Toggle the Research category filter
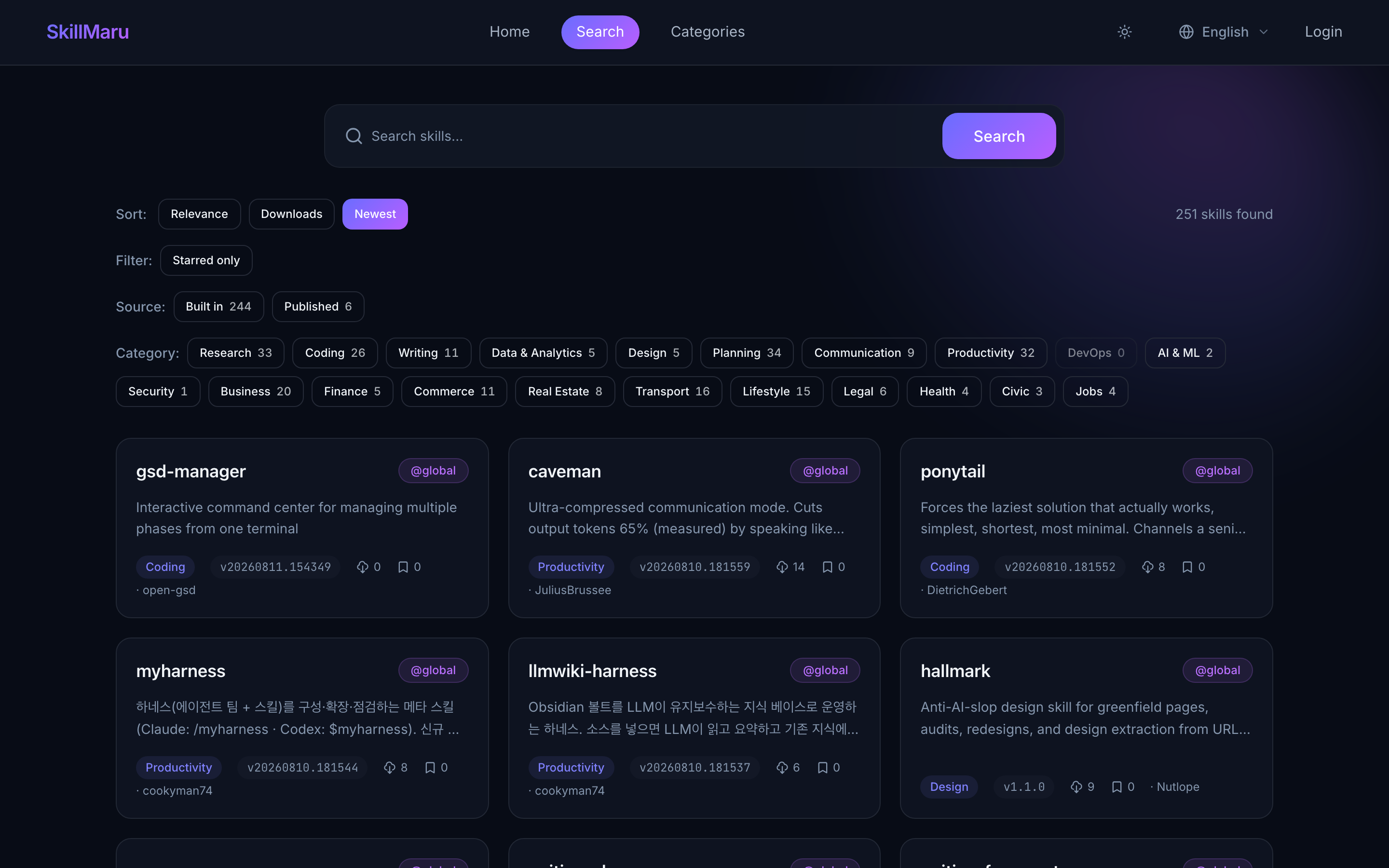 tap(236, 353)
